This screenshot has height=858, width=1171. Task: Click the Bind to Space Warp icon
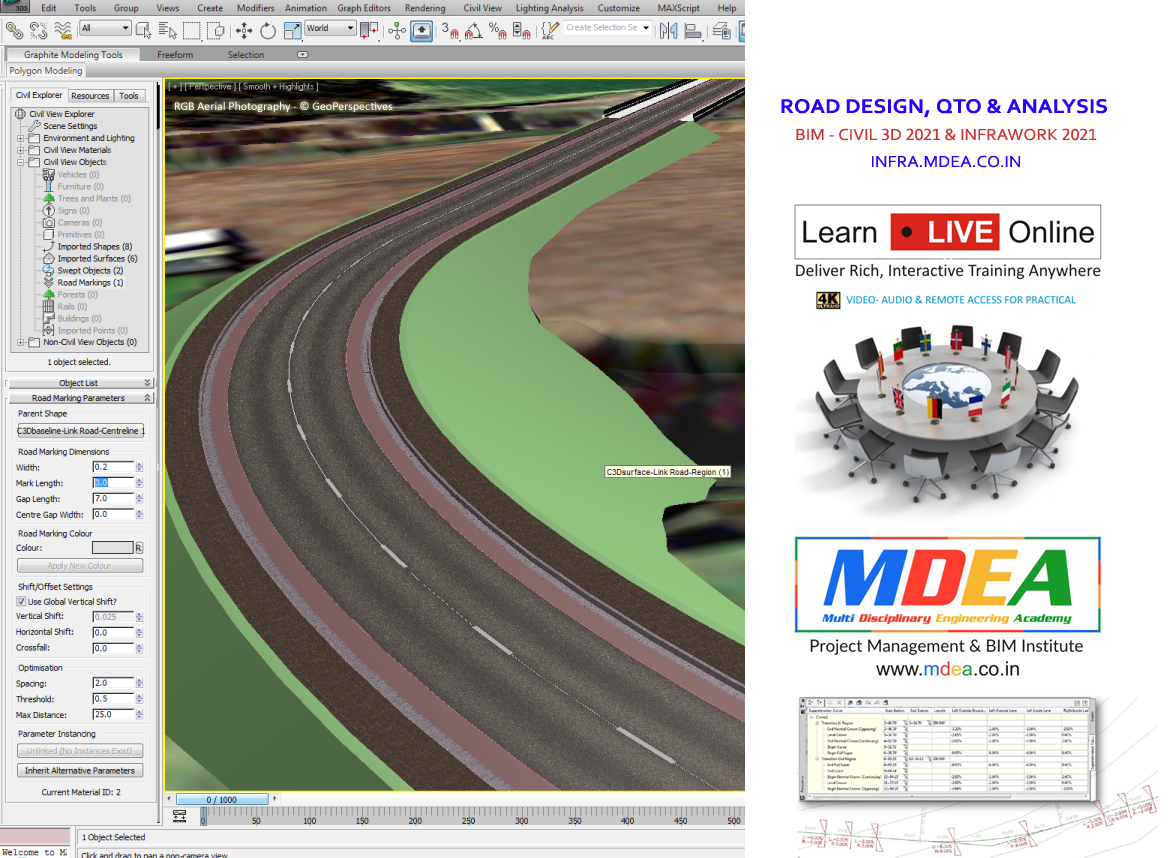[x=63, y=31]
